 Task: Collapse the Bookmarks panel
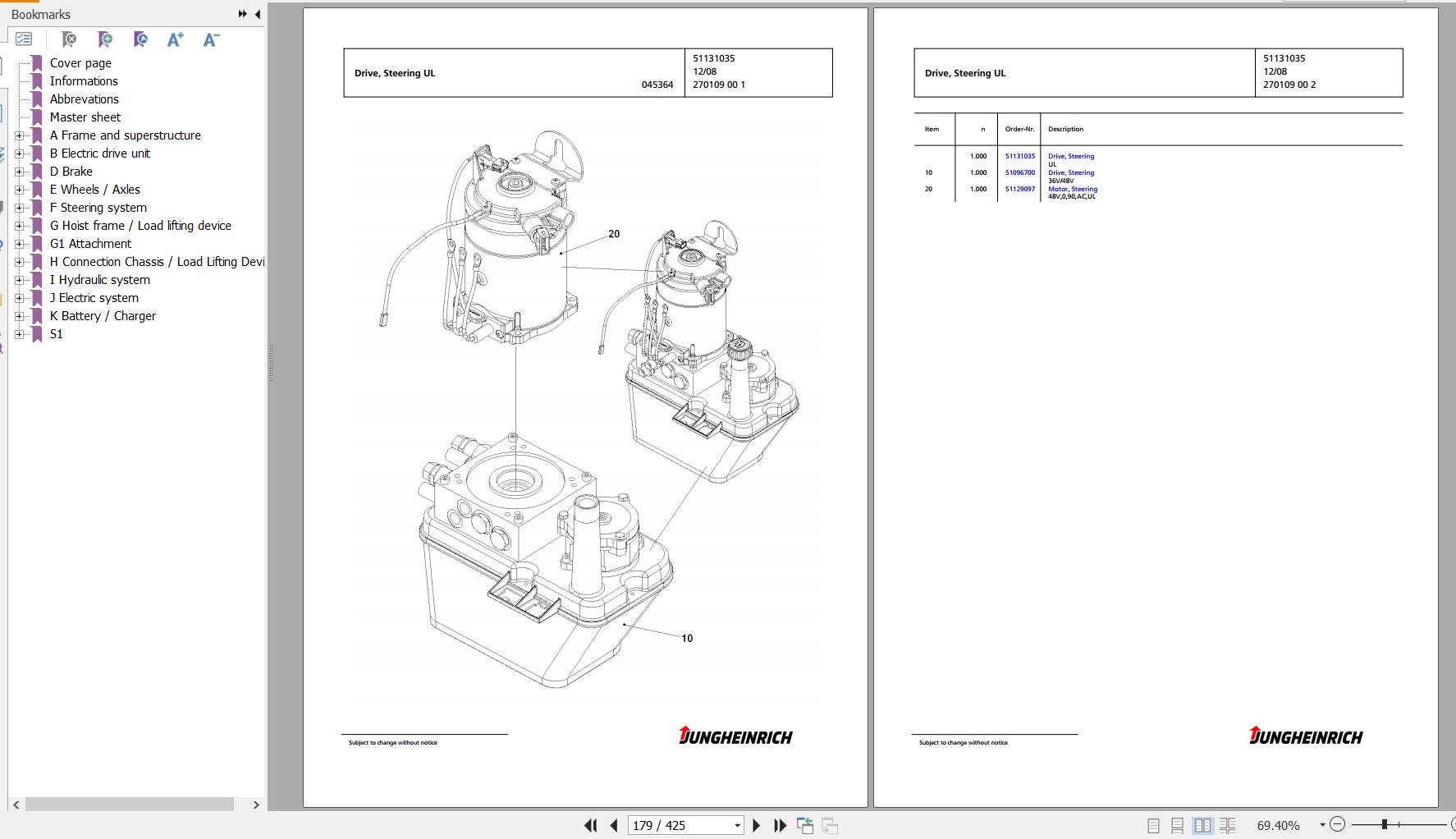[x=258, y=14]
